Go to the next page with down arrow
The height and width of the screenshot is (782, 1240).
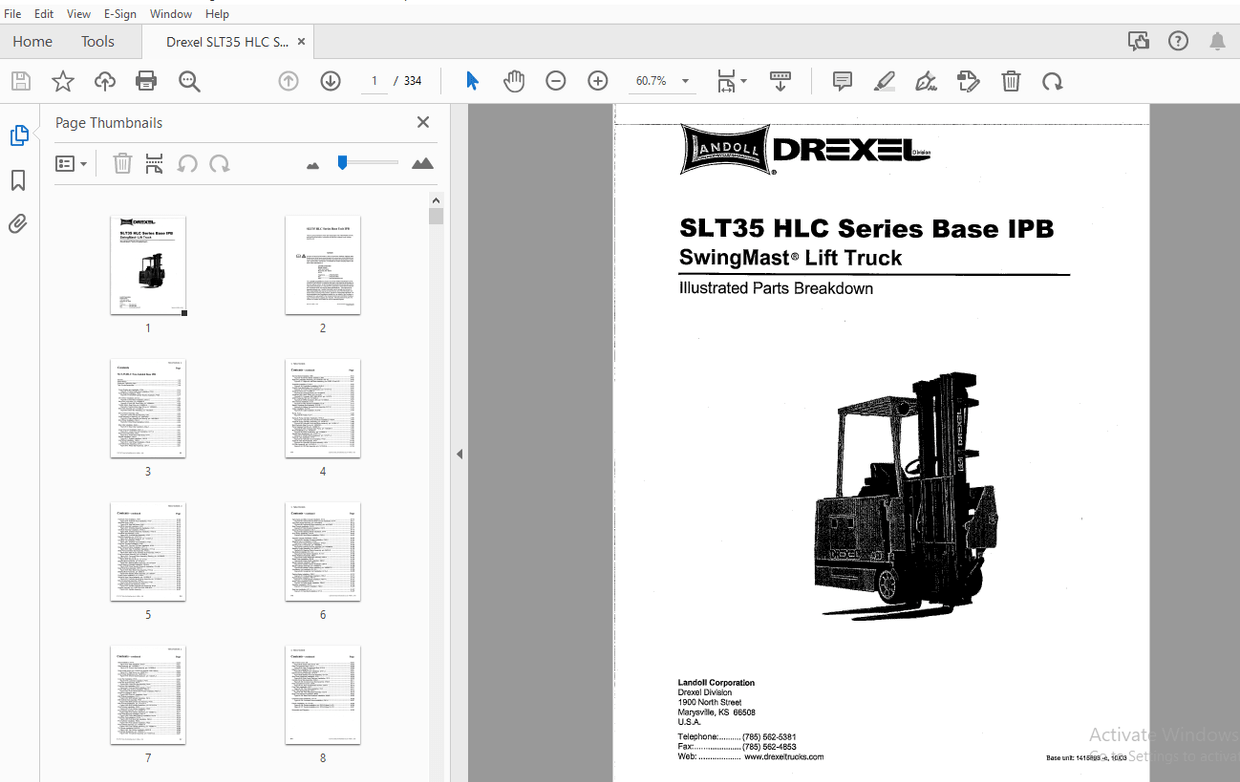330,80
